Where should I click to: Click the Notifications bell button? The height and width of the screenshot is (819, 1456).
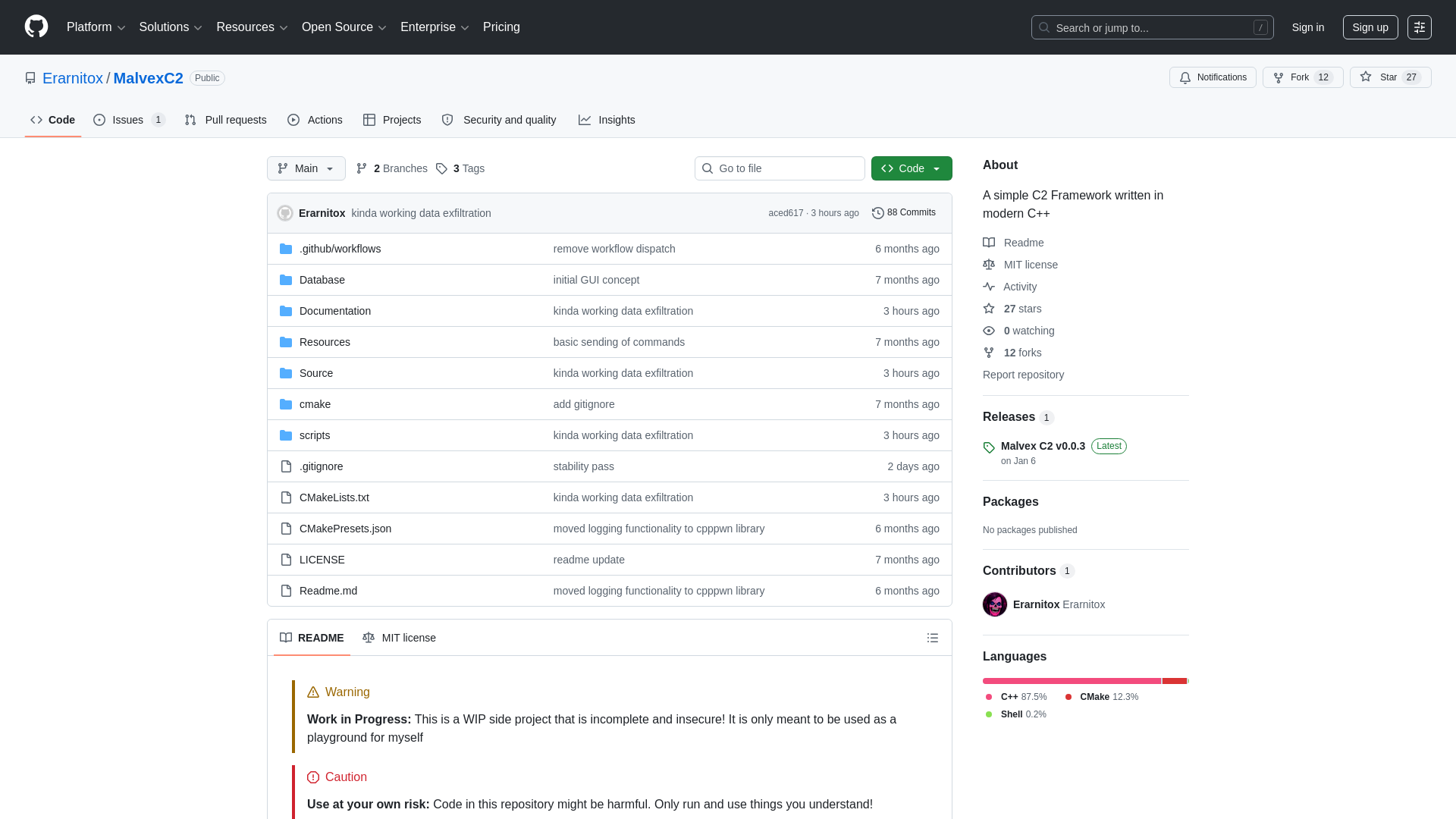pyautogui.click(x=1213, y=77)
